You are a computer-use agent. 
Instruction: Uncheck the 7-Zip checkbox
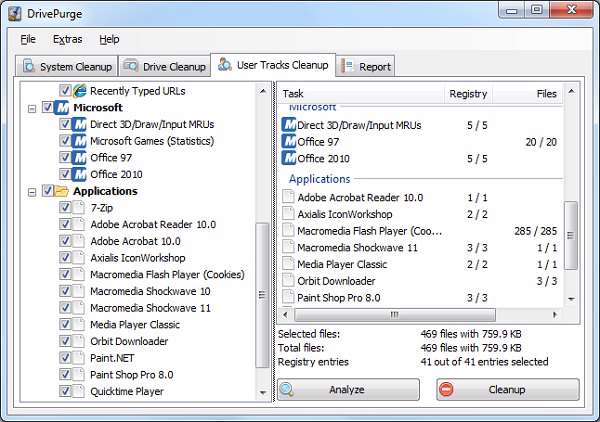65,207
